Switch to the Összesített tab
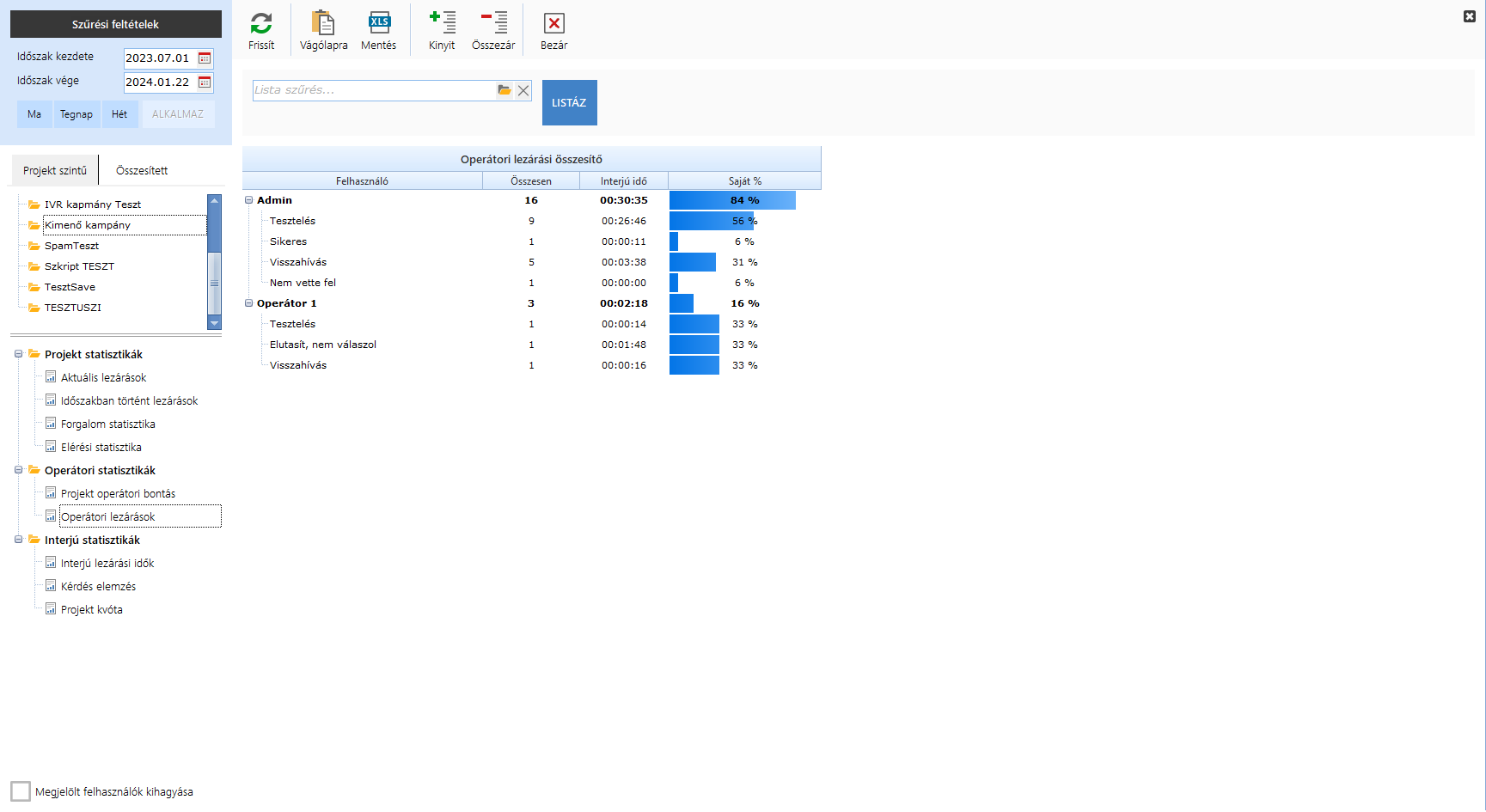The height and width of the screenshot is (812, 1486). click(x=142, y=171)
